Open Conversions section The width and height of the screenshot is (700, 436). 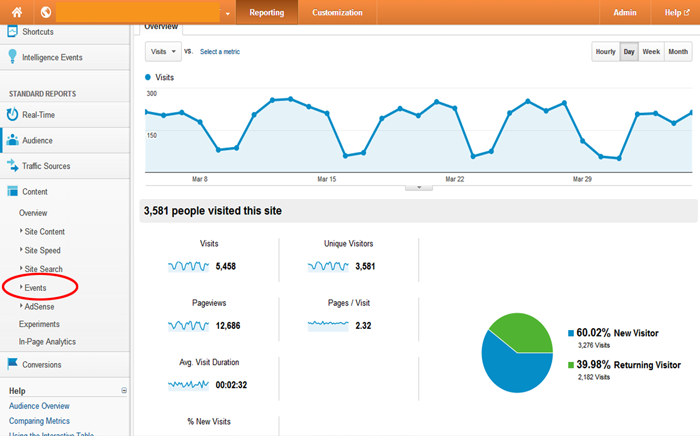tap(42, 365)
